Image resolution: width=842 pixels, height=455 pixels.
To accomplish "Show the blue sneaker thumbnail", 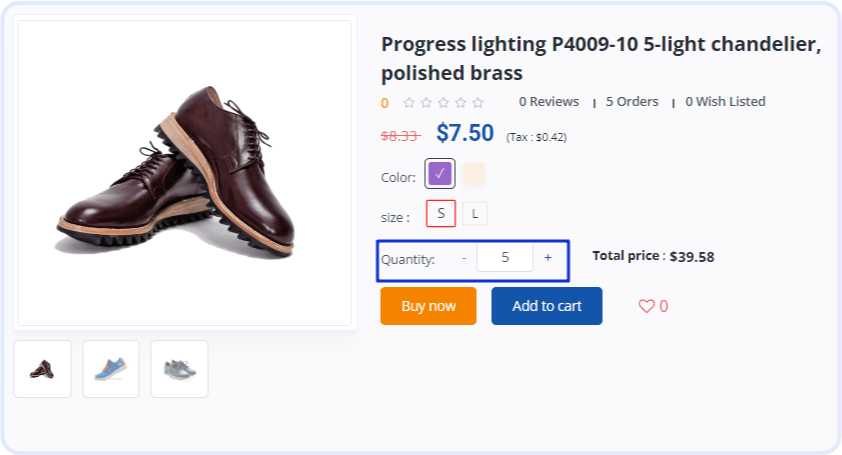I will [x=111, y=369].
